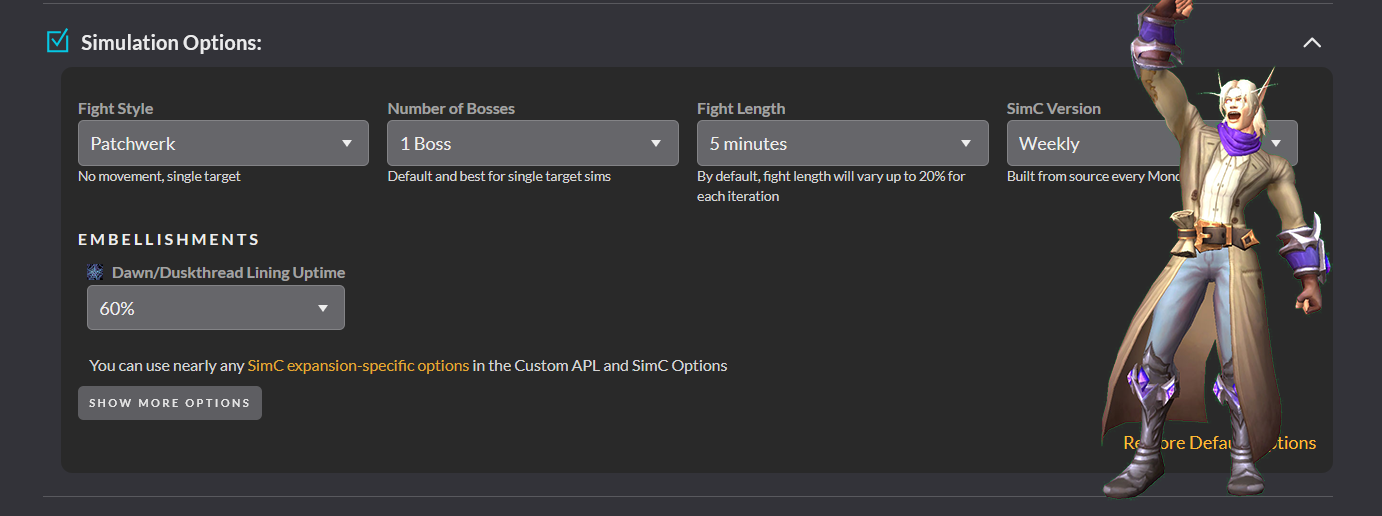Click the arrow icon in Fight Style box

tap(347, 143)
